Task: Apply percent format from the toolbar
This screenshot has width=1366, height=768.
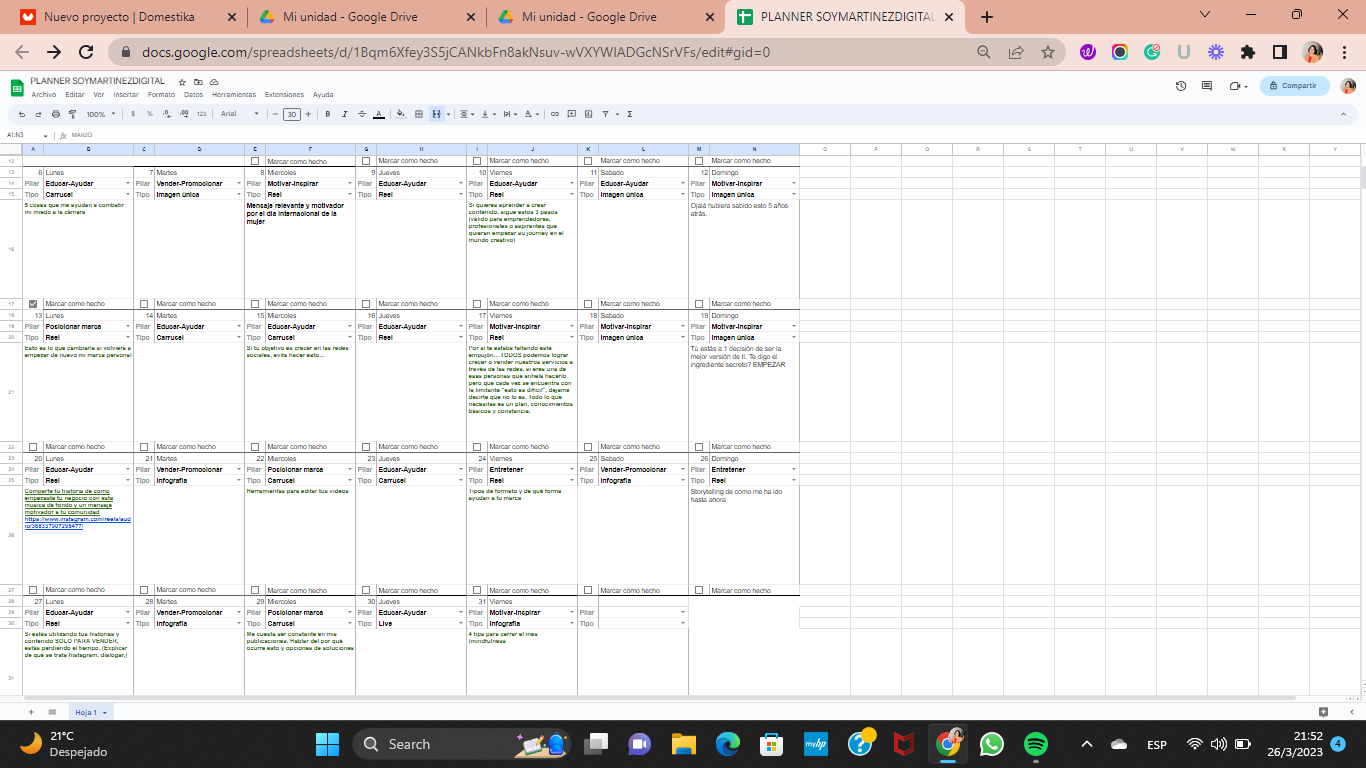Action: pos(150,114)
